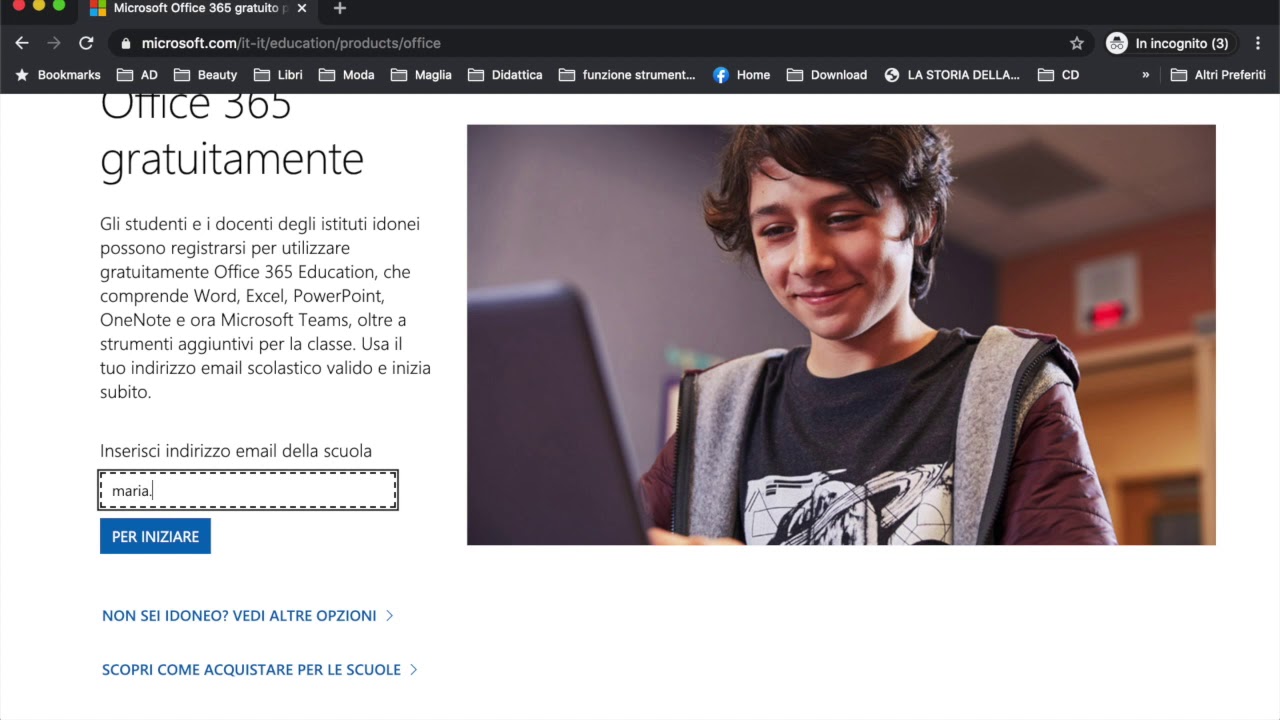Click the student with laptop hero image
This screenshot has width=1280, height=720.
click(x=841, y=335)
